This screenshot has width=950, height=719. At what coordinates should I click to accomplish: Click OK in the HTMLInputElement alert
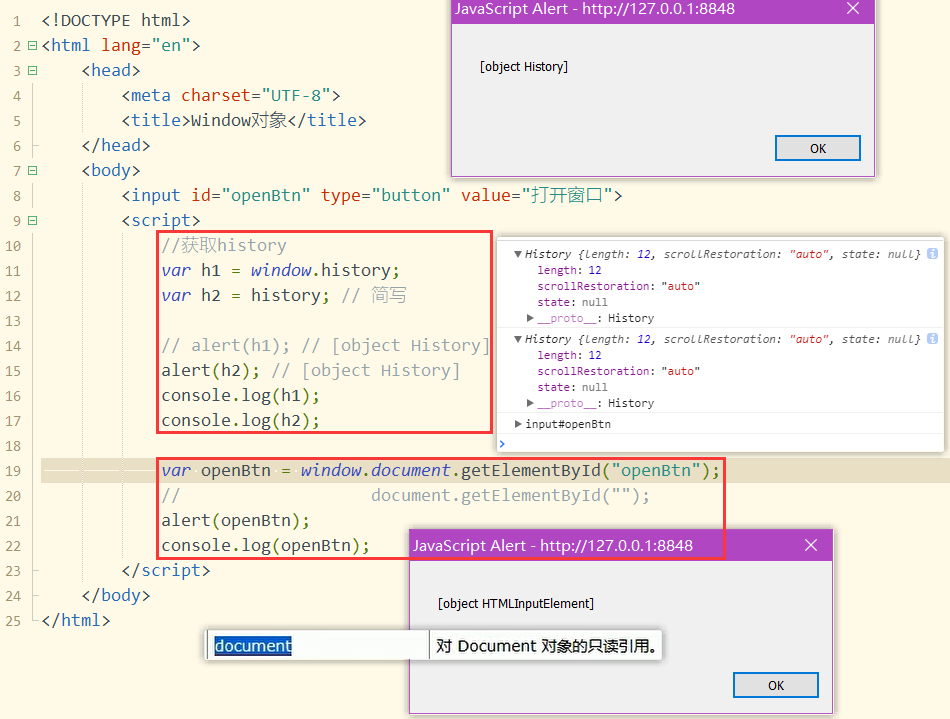tap(776, 685)
